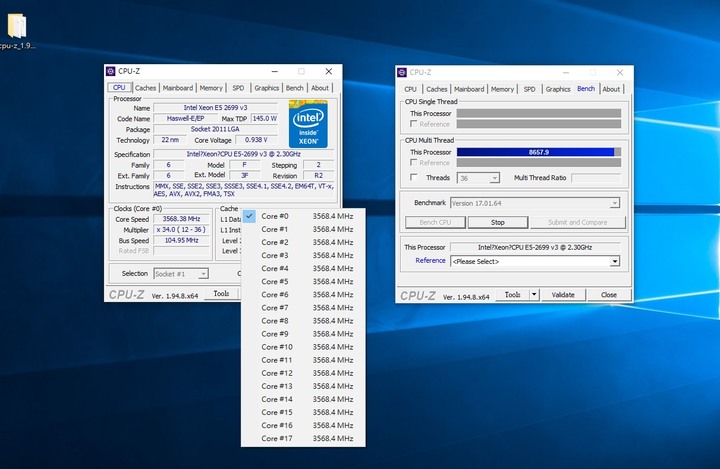The height and width of the screenshot is (469, 720).
Task: Open Benchmark version dropdown
Action: [535, 203]
